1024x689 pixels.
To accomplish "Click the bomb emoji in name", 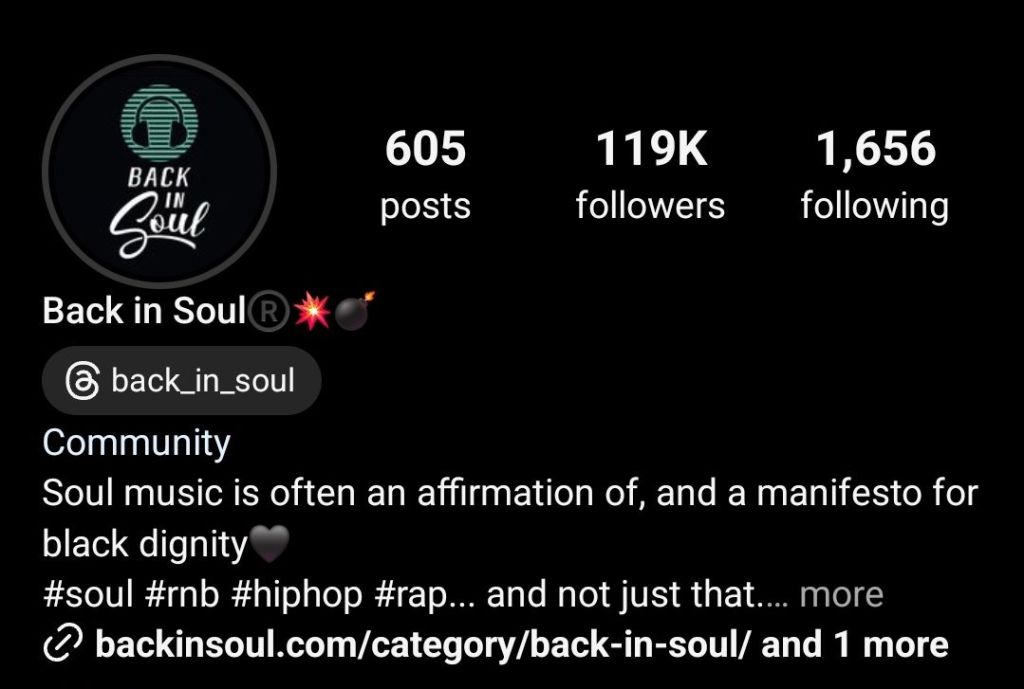I will pyautogui.click(x=355, y=310).
